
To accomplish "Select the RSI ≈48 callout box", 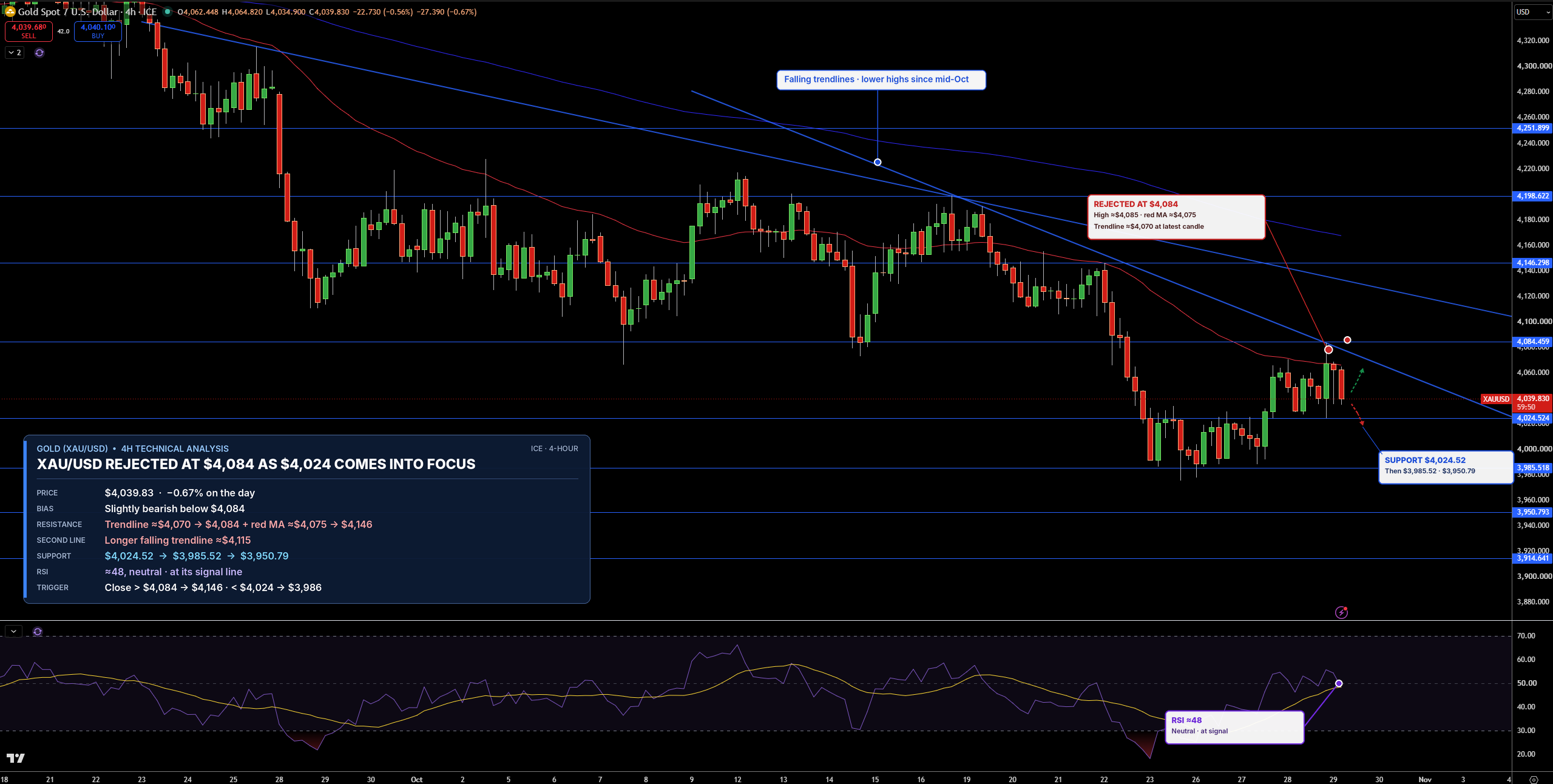I will tap(1234, 727).
